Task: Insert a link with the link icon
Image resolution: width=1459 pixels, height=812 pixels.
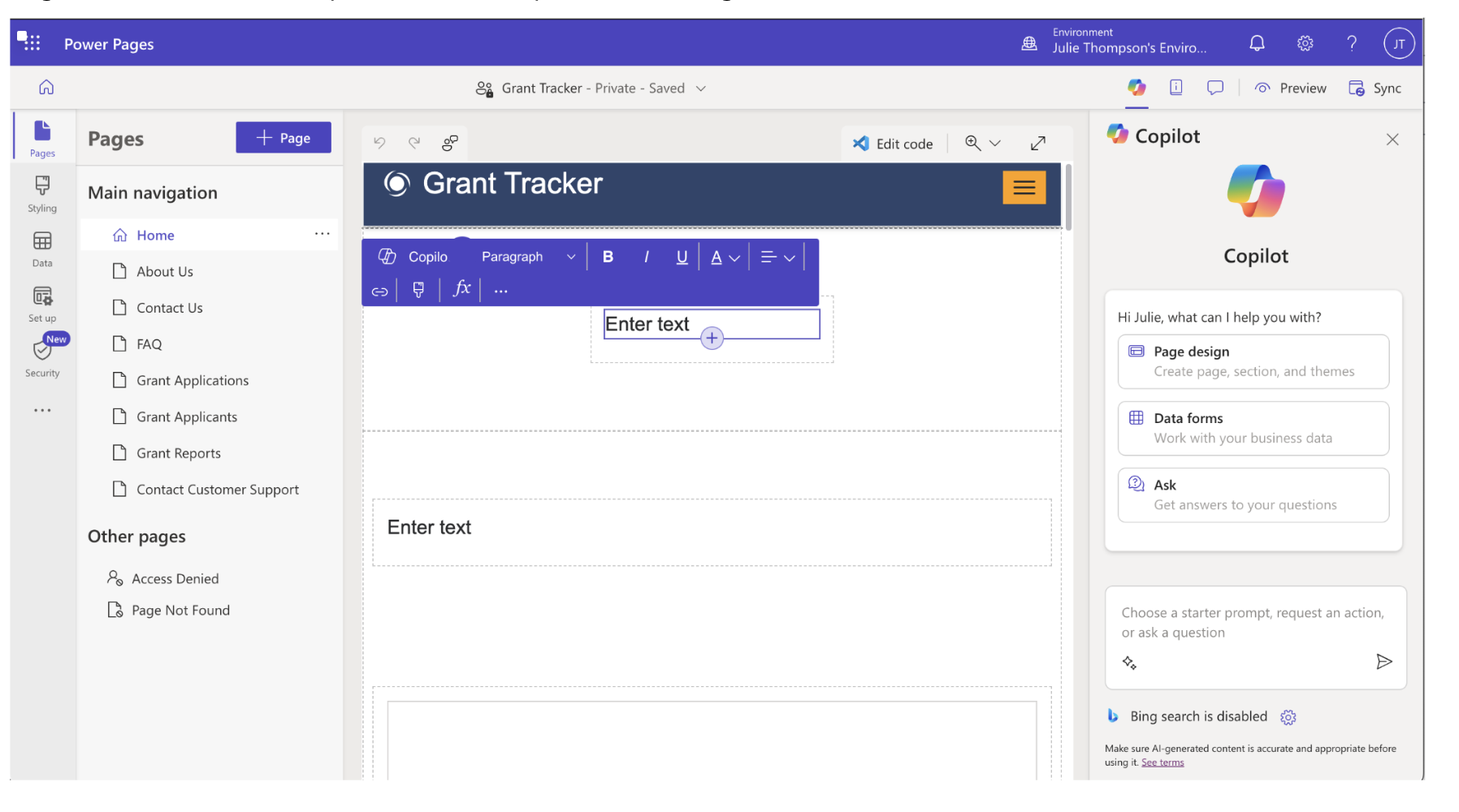Action: click(379, 291)
